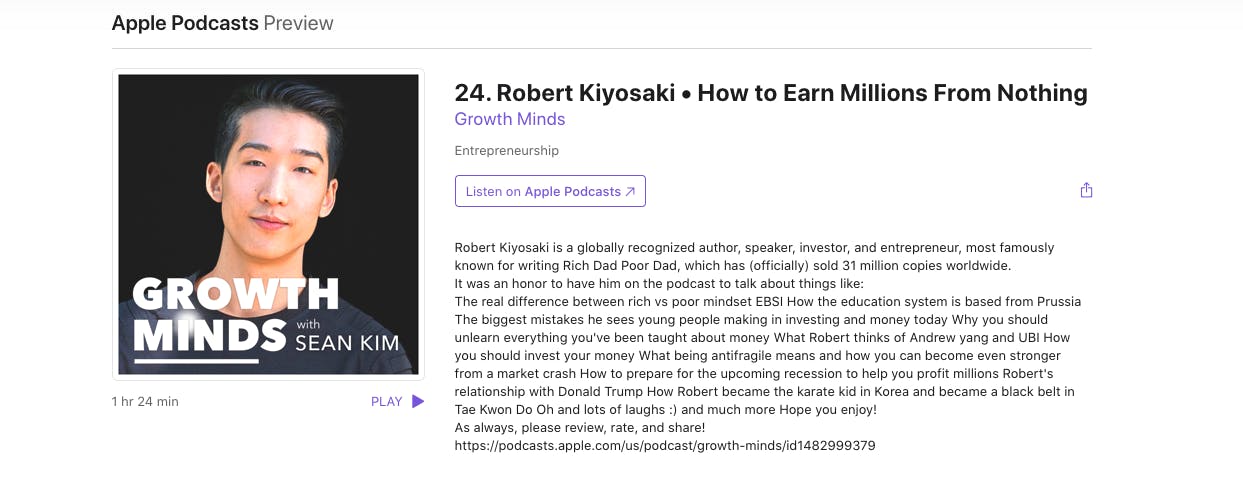Click the Apple Podcasts header logo text

tap(185, 23)
